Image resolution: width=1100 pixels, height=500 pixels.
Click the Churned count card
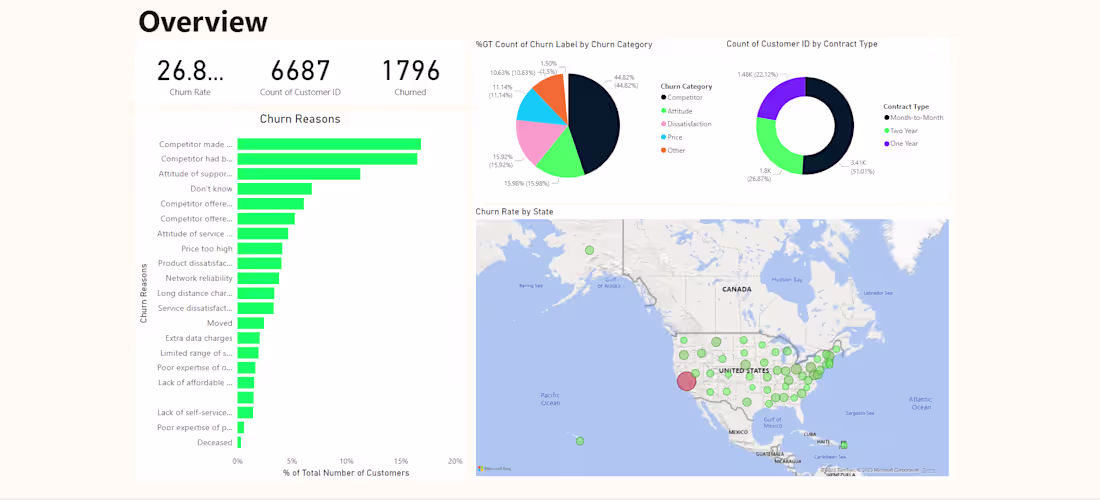[x=410, y=77]
